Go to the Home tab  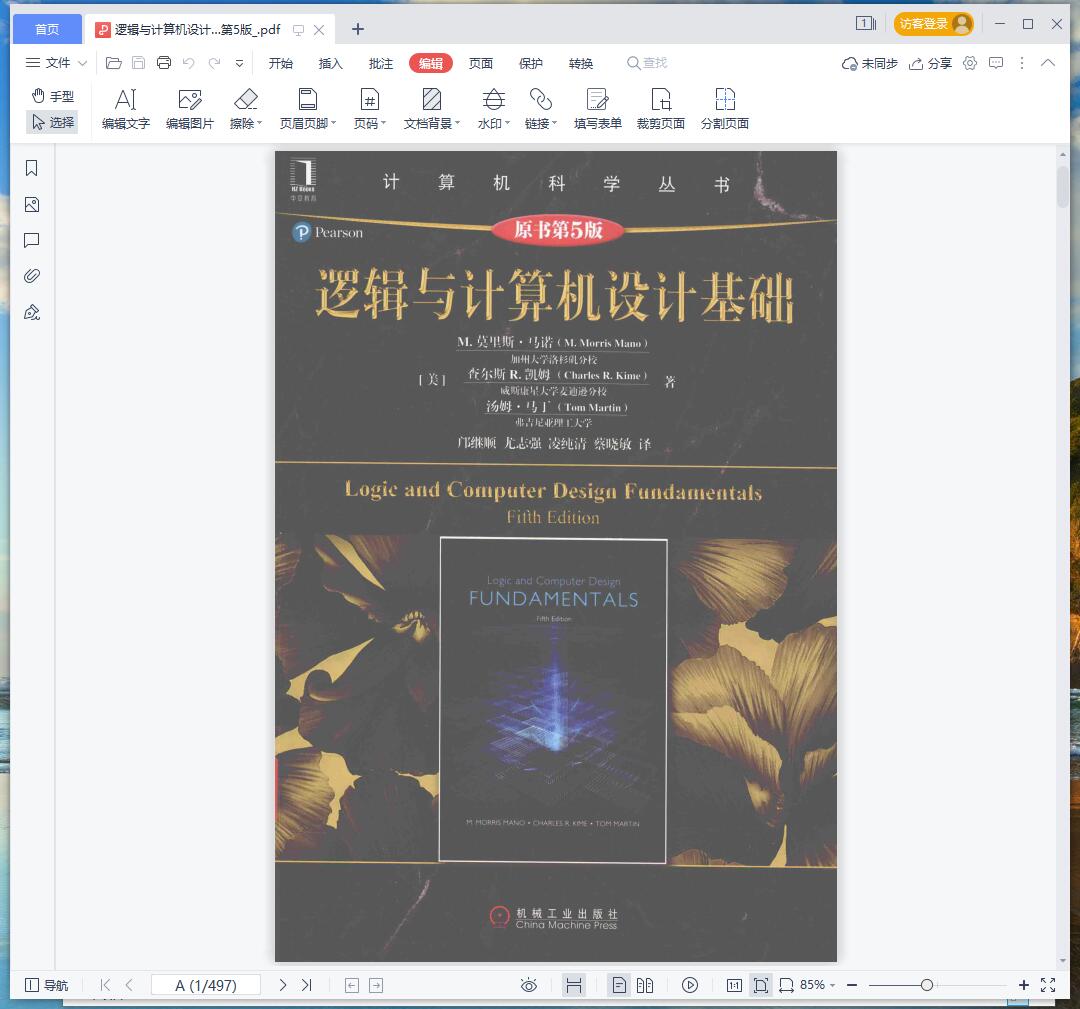click(47, 29)
